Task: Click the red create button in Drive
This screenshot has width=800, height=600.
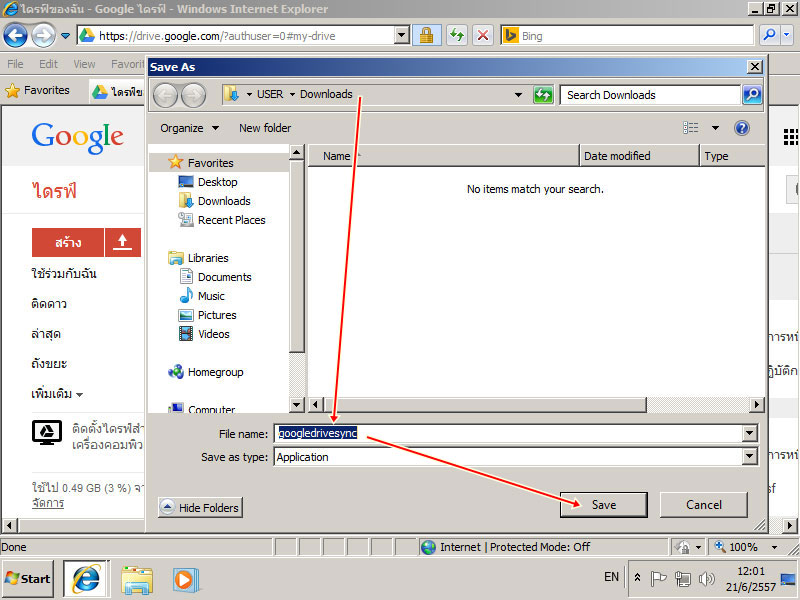Action: point(68,242)
